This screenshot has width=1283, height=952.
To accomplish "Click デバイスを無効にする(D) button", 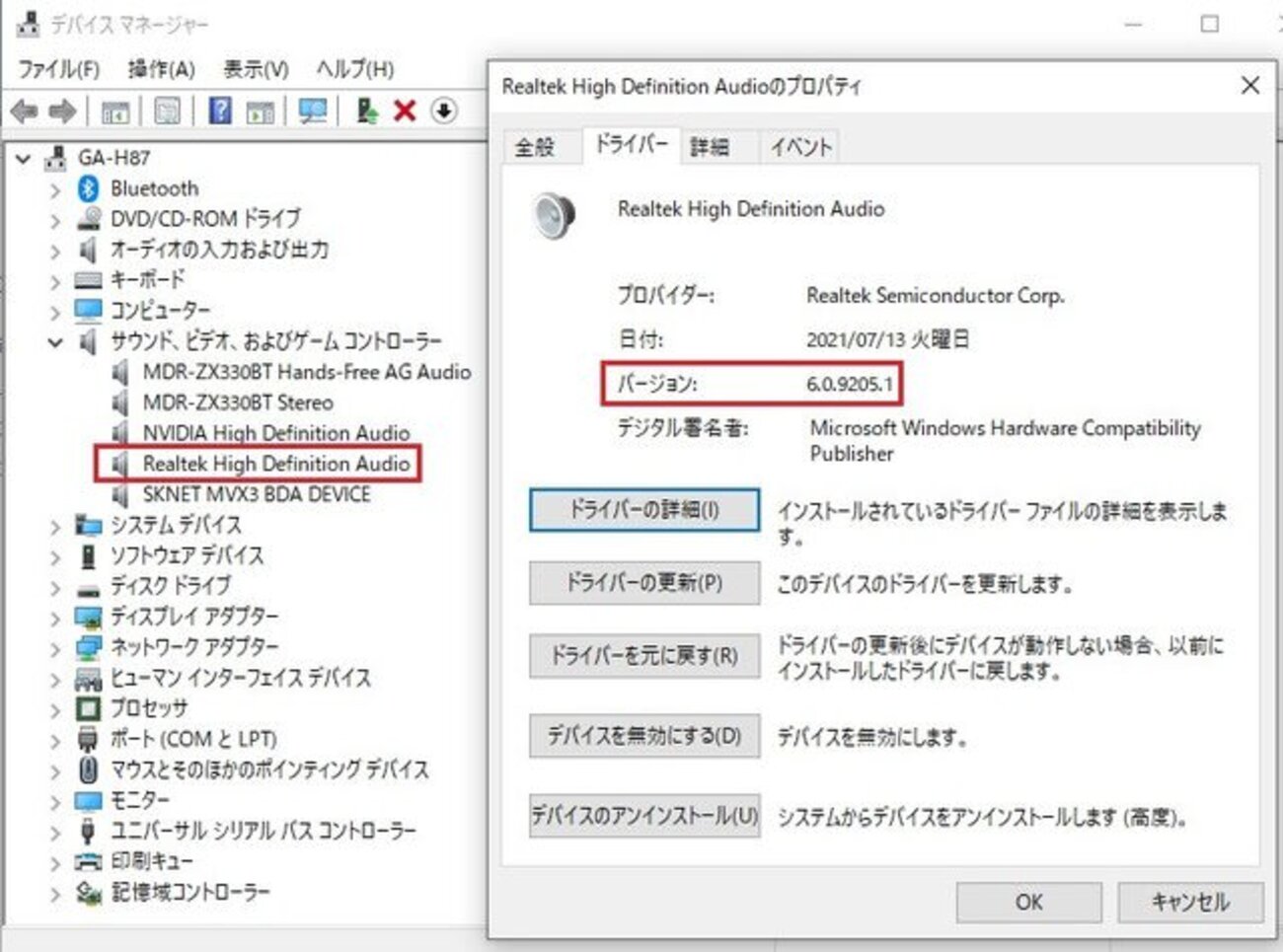I will (x=644, y=735).
